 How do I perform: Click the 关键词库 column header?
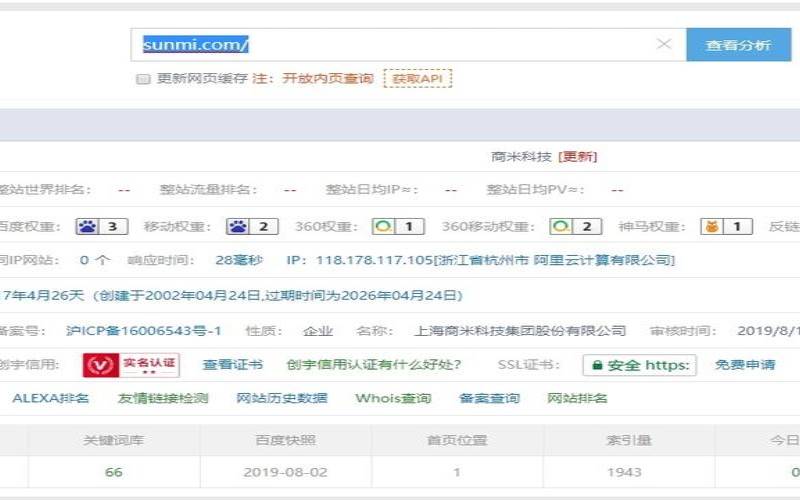pyautogui.click(x=114, y=440)
